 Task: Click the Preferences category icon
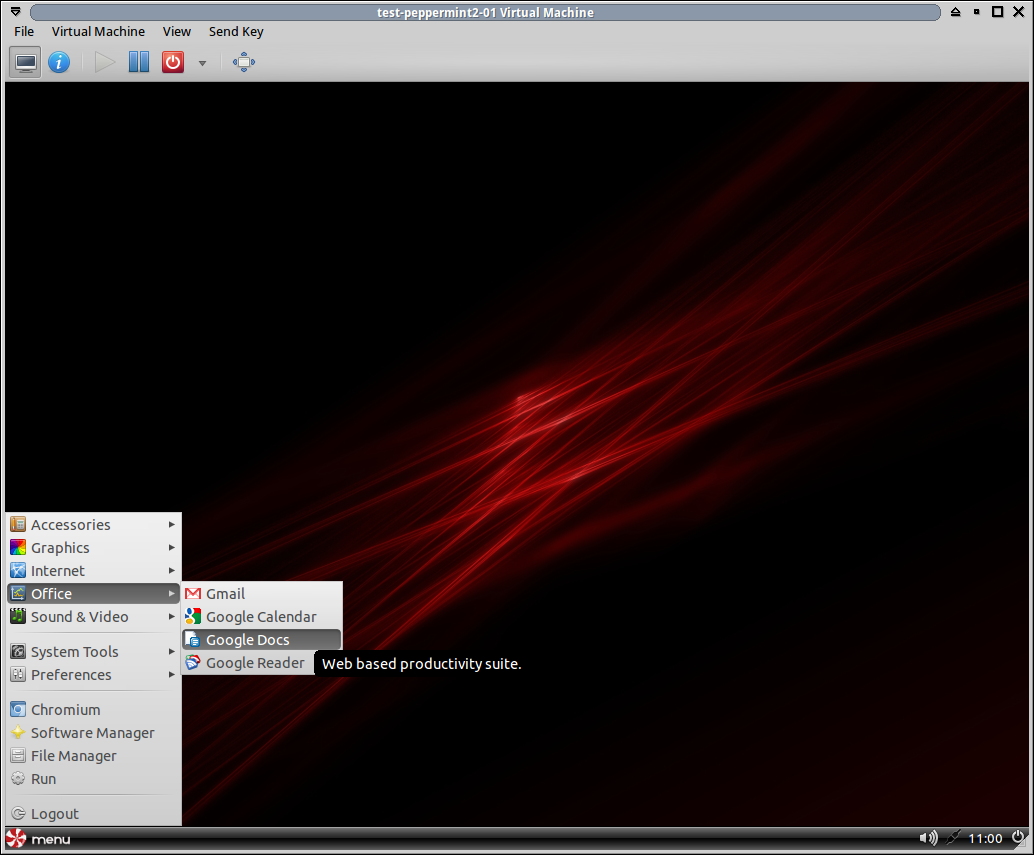click(18, 675)
